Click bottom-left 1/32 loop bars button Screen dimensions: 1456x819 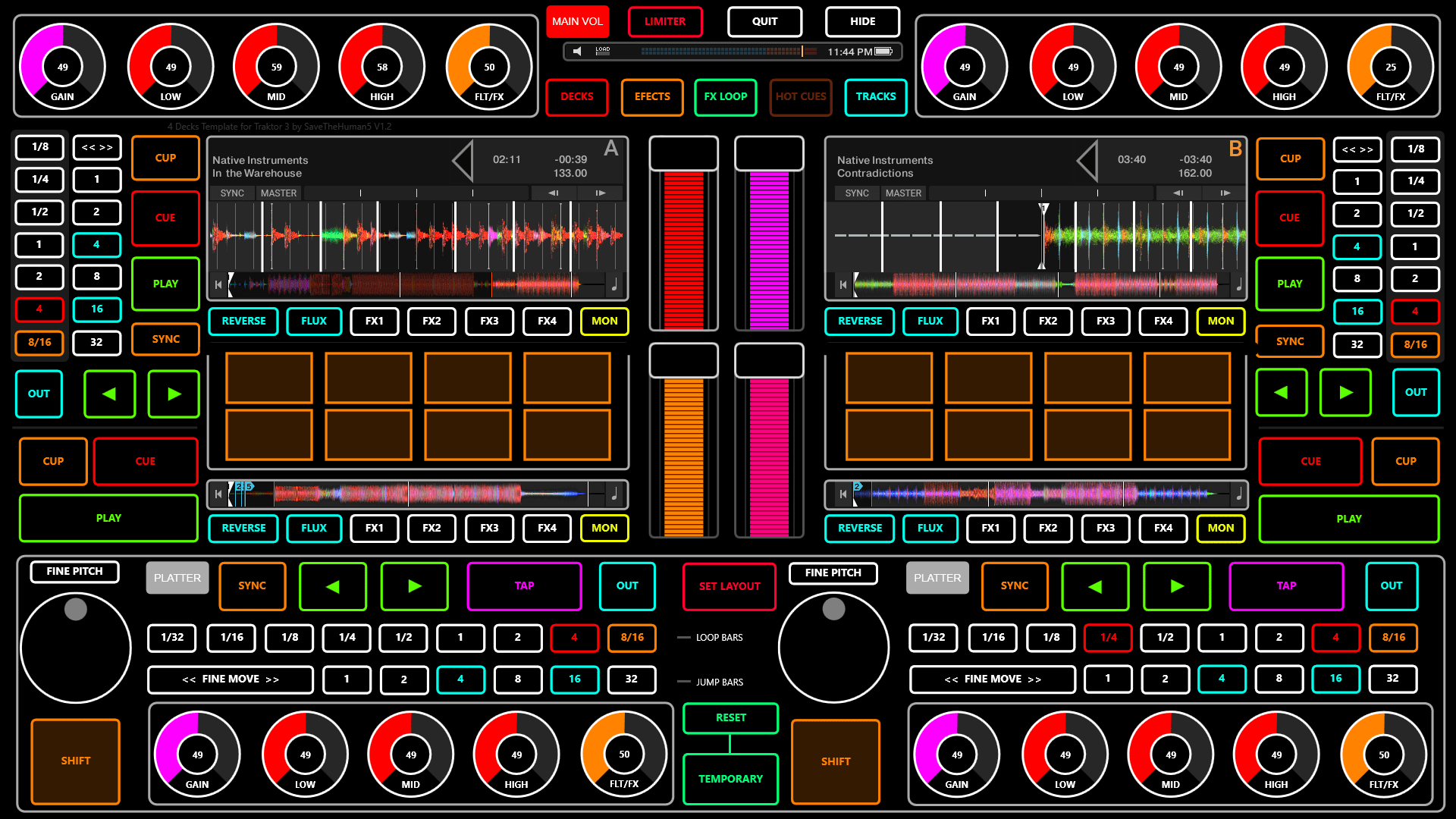point(172,638)
